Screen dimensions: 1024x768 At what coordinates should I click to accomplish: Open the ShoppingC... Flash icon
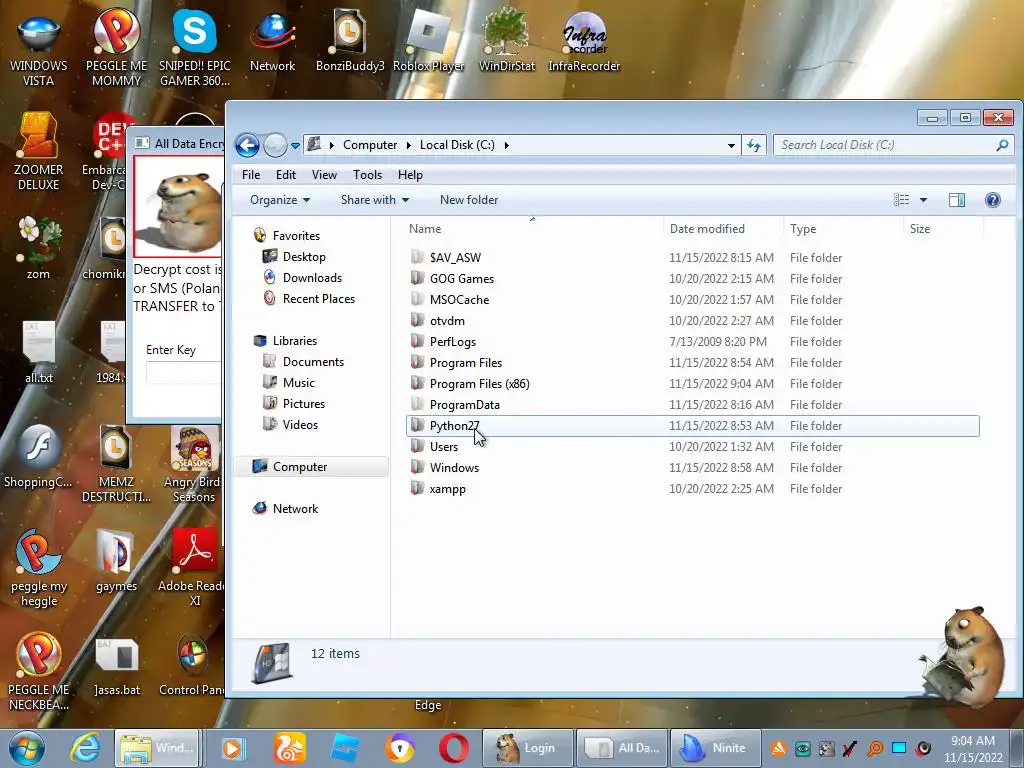click(x=39, y=456)
